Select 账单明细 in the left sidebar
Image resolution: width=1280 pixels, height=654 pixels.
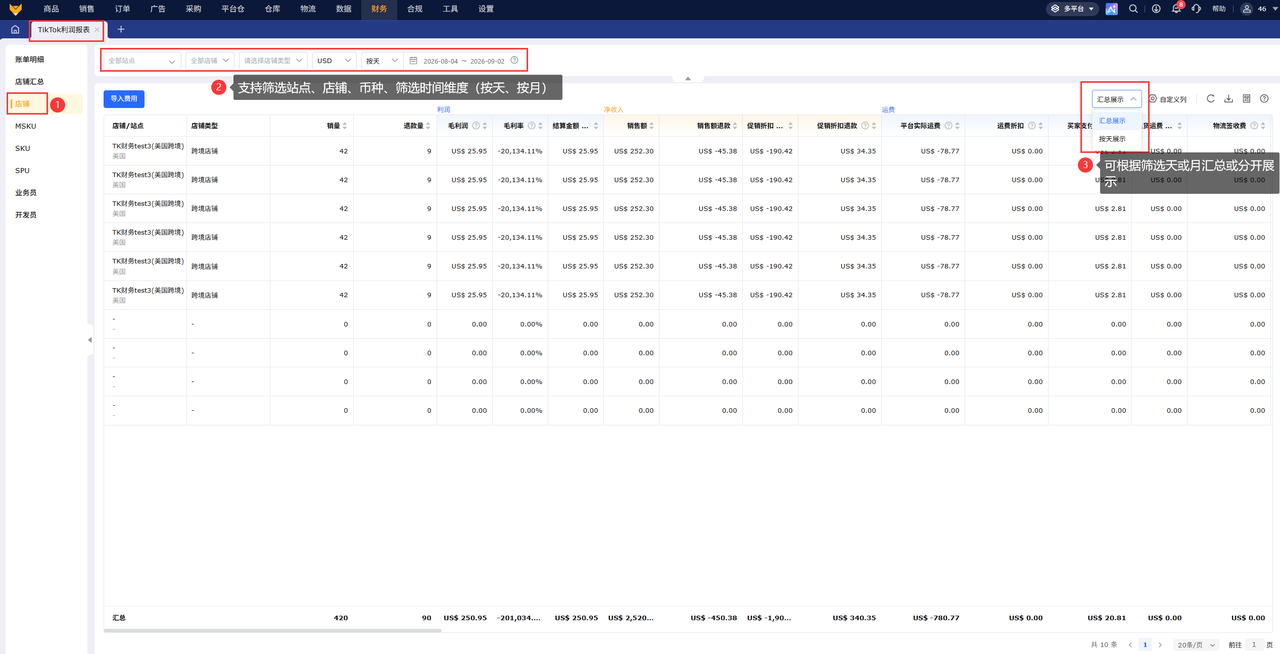29,59
